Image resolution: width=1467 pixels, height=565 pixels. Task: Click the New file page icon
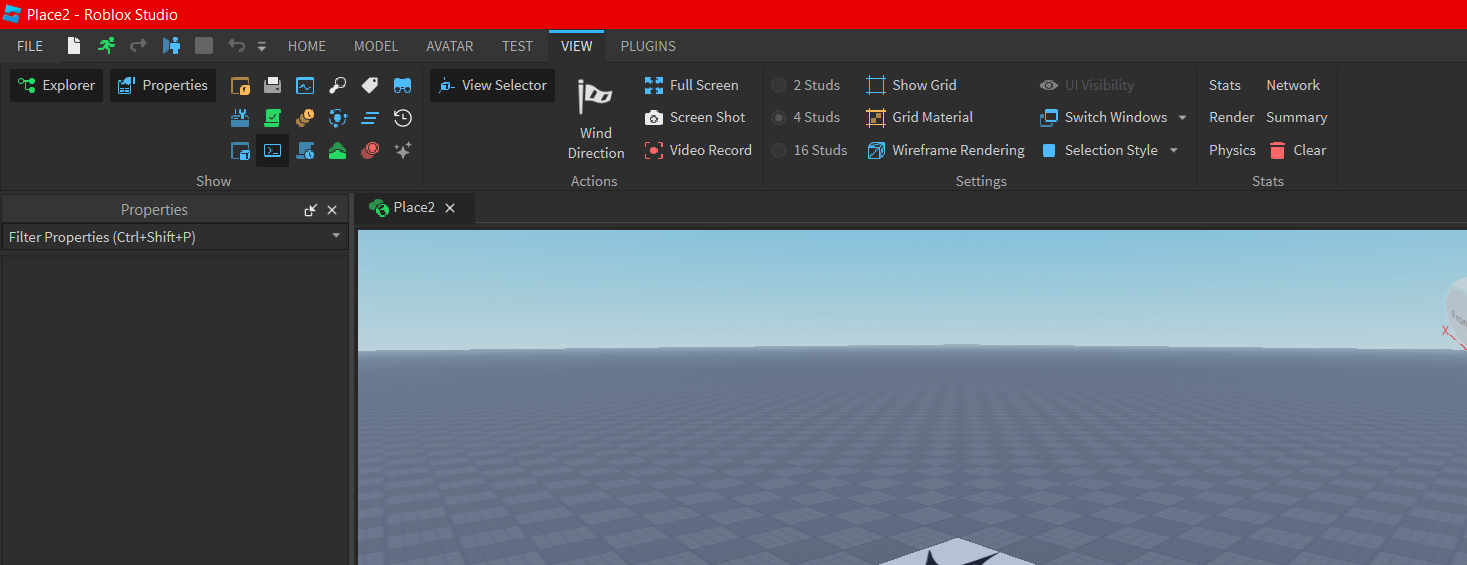(x=74, y=45)
